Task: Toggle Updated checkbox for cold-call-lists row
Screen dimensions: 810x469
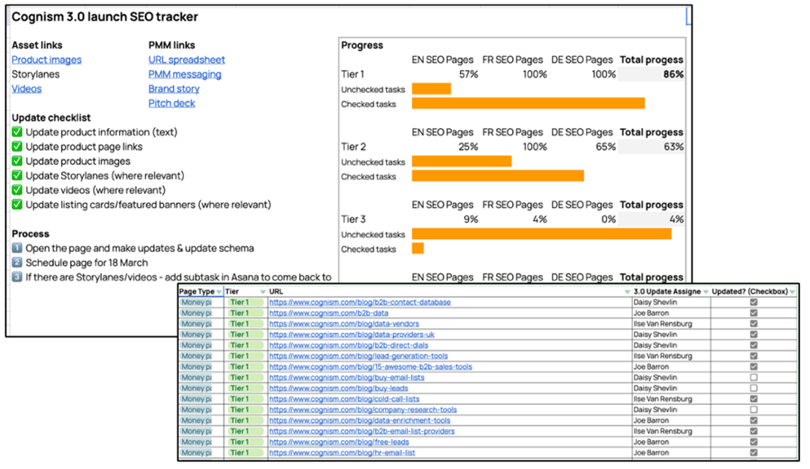Action: (x=754, y=399)
